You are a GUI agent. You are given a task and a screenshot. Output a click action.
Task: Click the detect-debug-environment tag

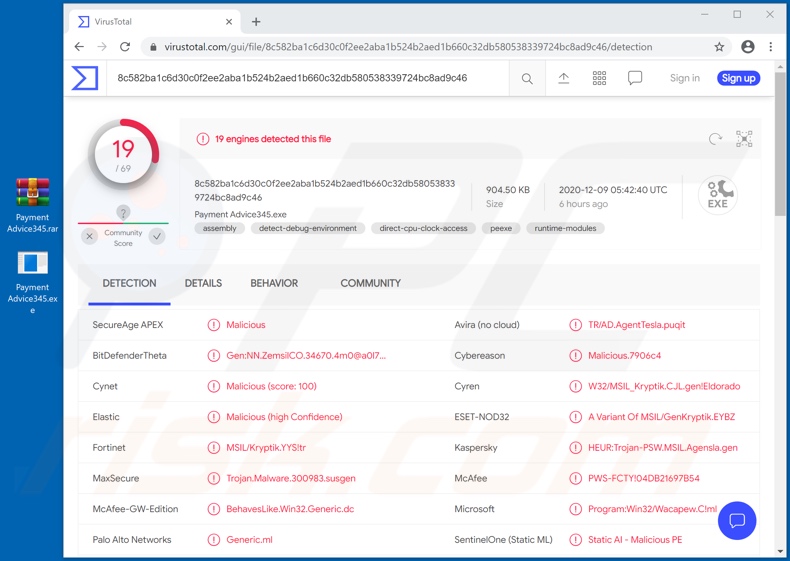coord(308,228)
